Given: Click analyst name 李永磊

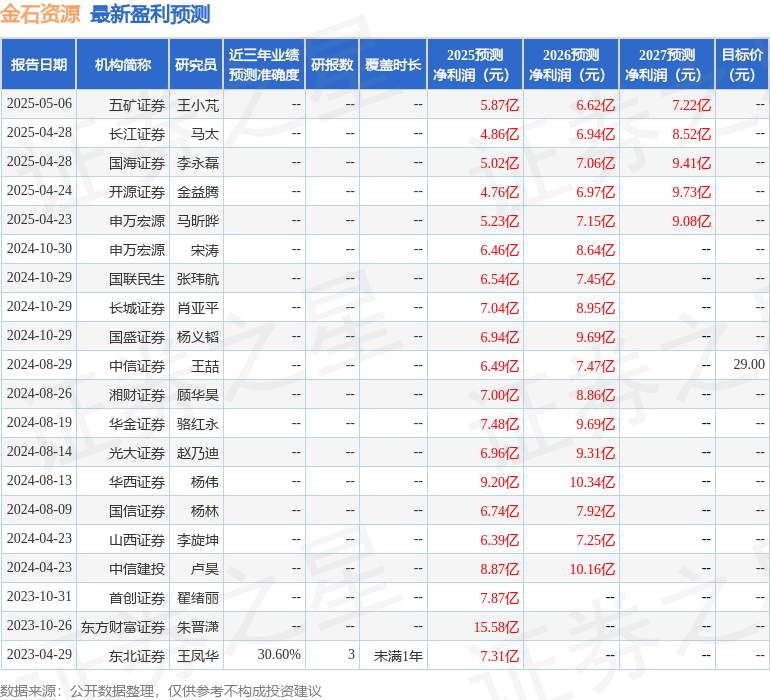Looking at the screenshot, I should 198,162.
